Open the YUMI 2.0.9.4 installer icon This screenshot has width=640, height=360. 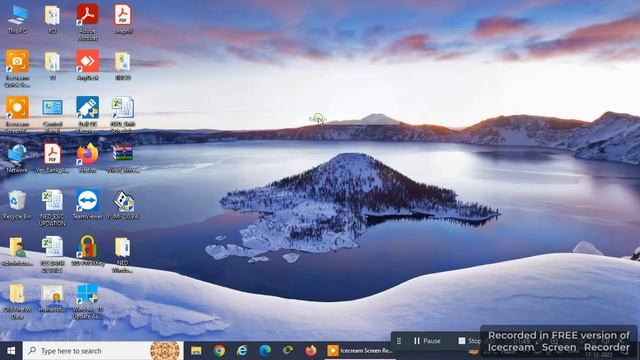point(122,205)
